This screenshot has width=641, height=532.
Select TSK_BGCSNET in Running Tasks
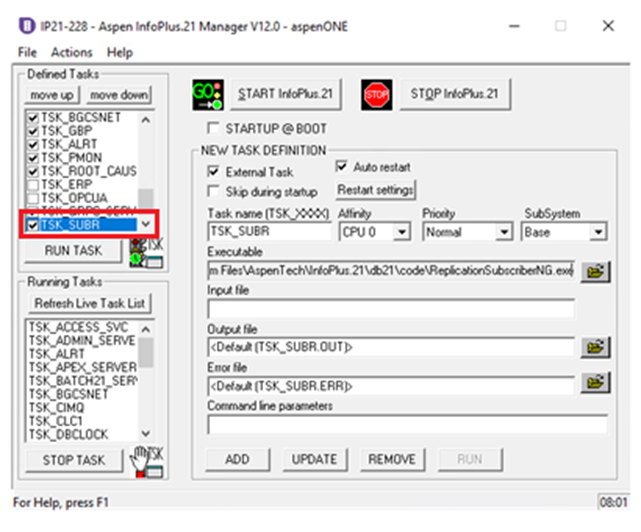[68, 394]
